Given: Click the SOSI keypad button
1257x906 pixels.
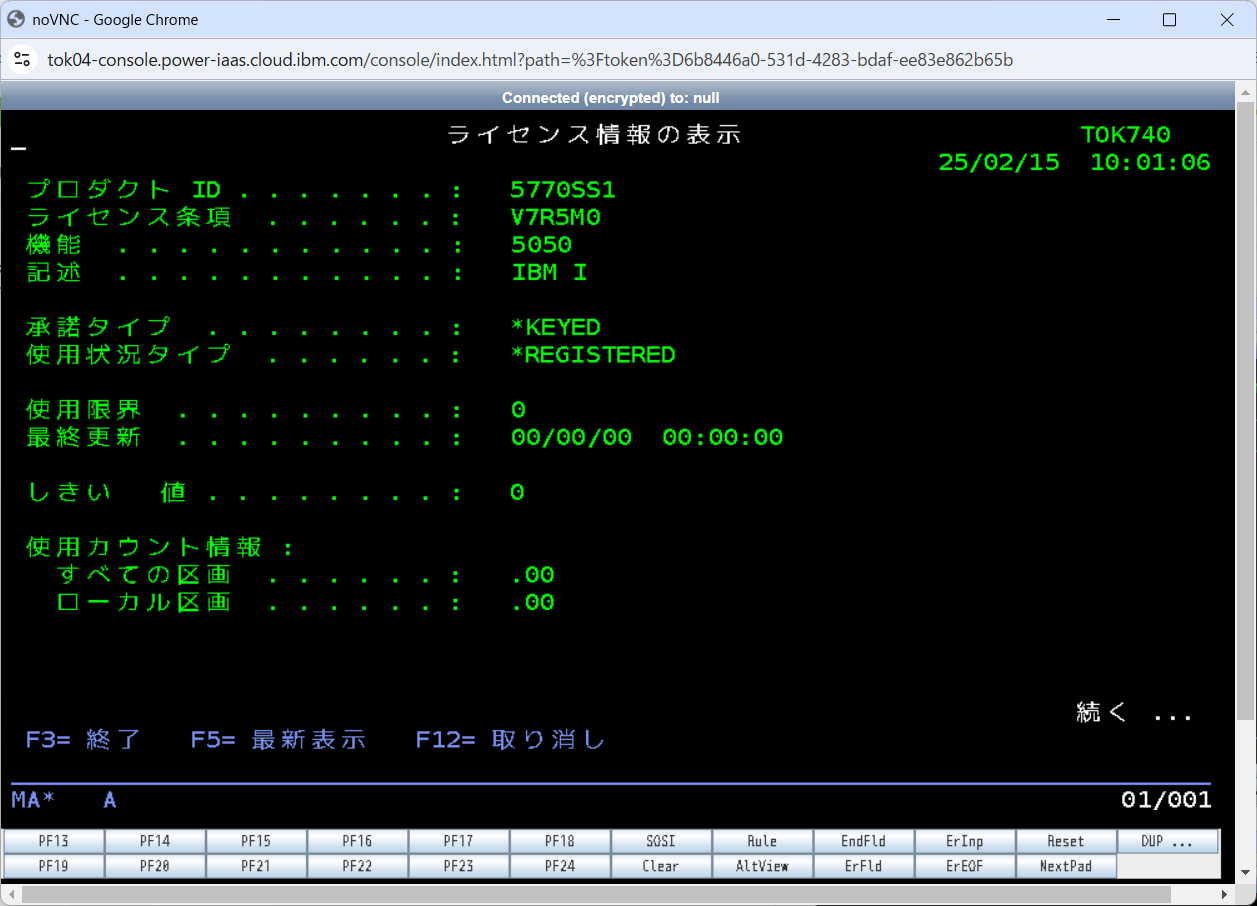Looking at the screenshot, I should (x=661, y=841).
